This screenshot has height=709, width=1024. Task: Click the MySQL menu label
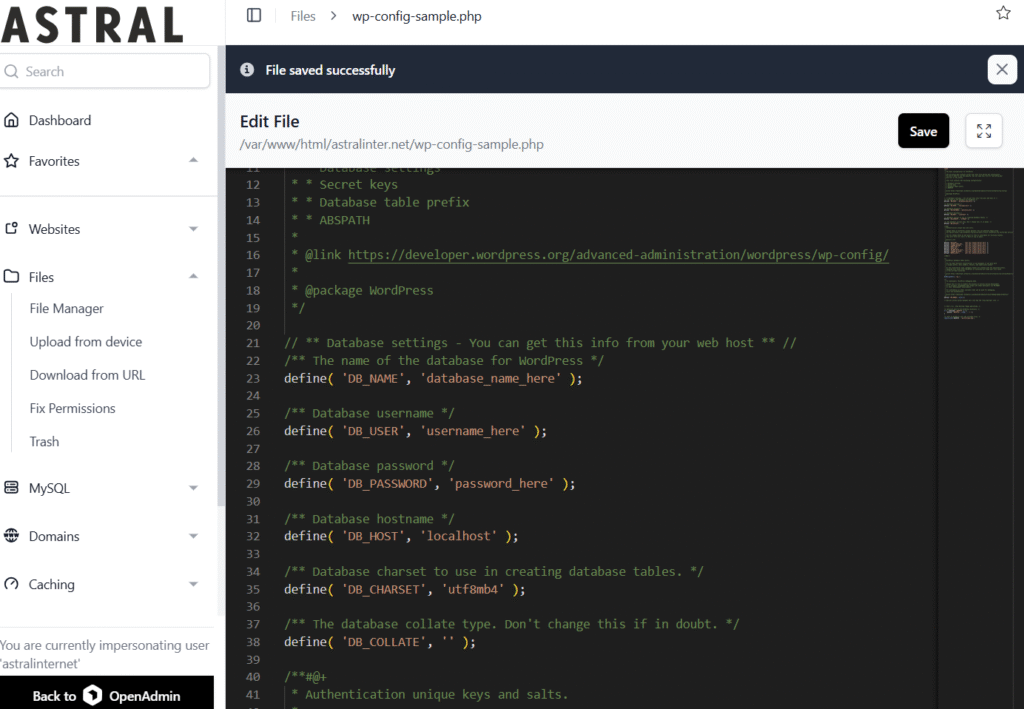coord(49,488)
